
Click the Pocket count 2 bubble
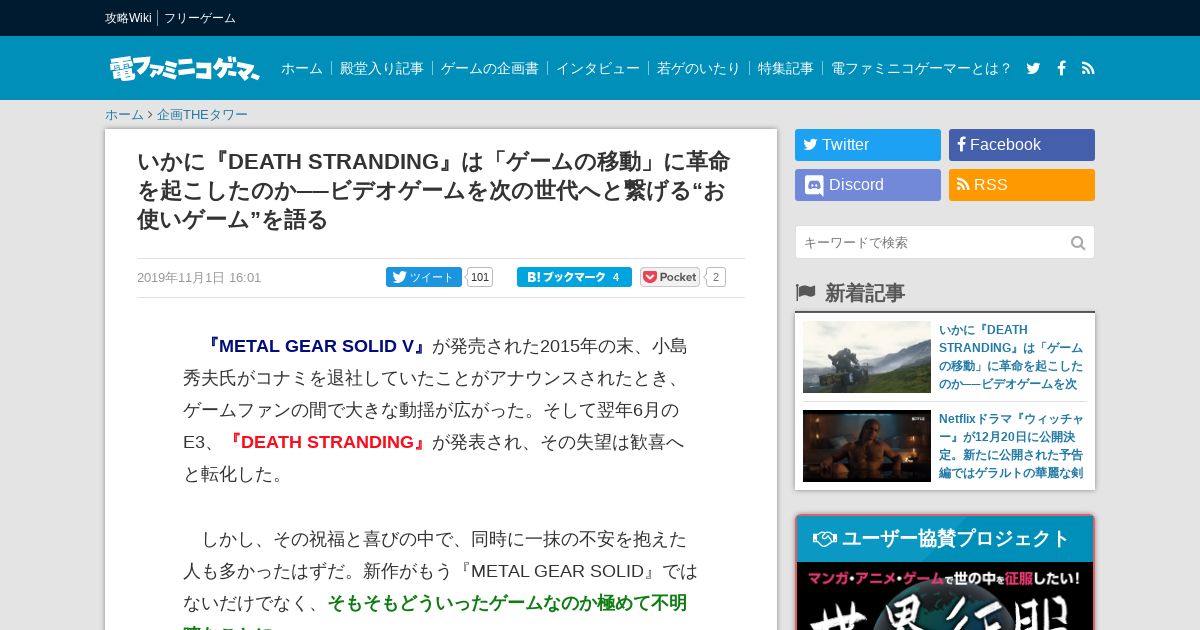pyautogui.click(x=716, y=277)
